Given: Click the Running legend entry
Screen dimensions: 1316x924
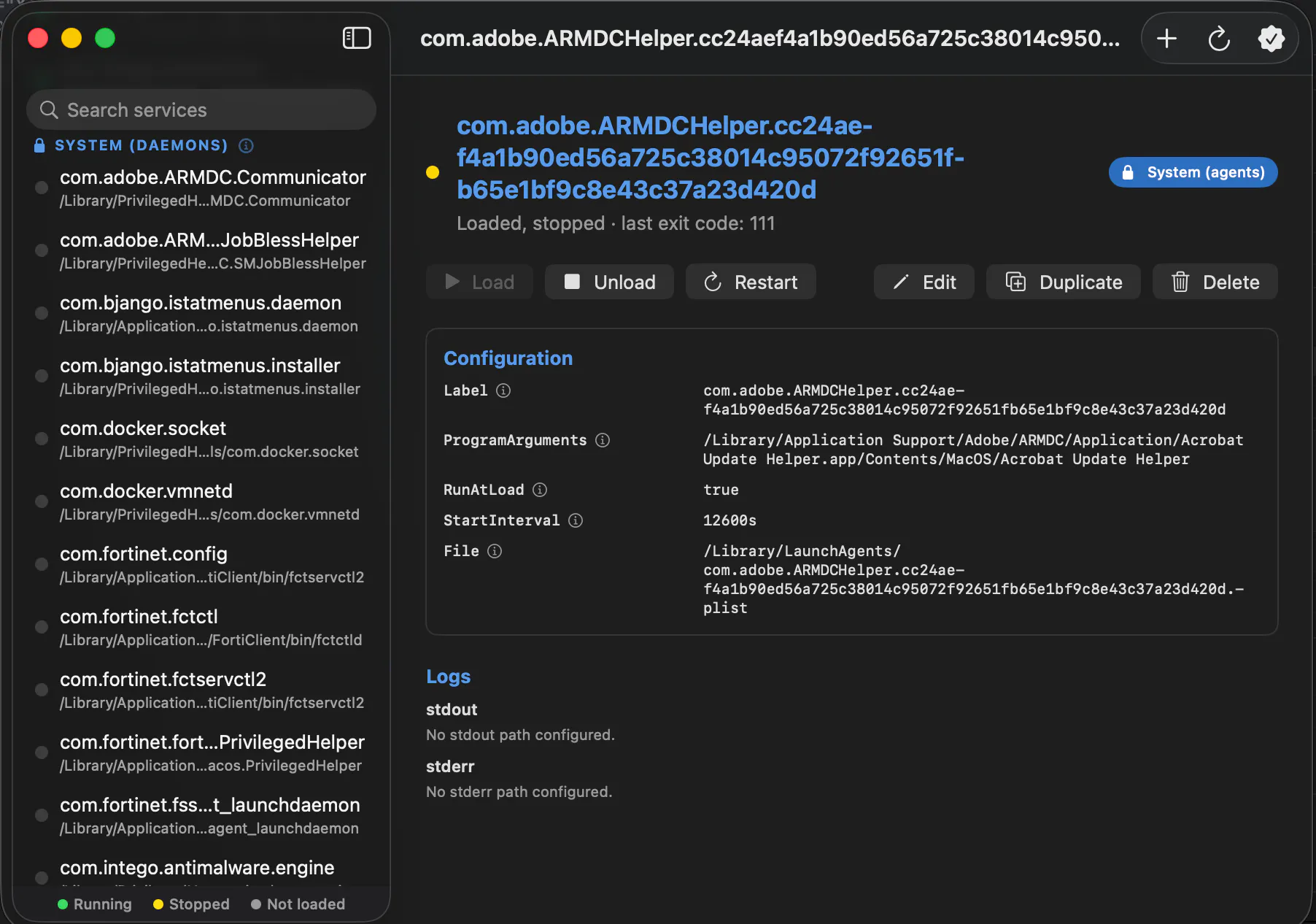Looking at the screenshot, I should pyautogui.click(x=95, y=904).
